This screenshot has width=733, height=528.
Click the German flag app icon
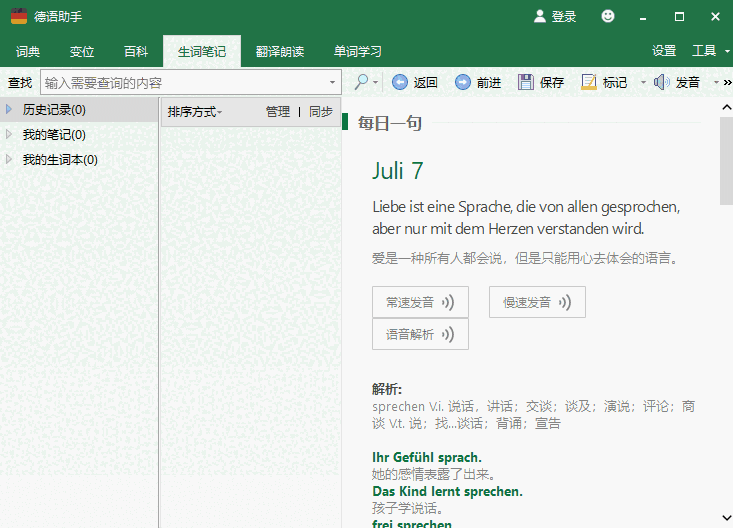click(x=19, y=16)
